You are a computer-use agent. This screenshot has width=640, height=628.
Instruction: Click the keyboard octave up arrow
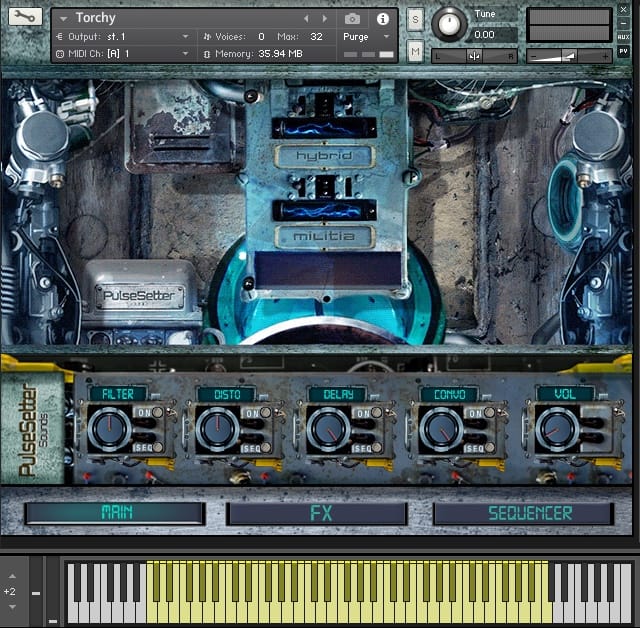(x=10, y=576)
